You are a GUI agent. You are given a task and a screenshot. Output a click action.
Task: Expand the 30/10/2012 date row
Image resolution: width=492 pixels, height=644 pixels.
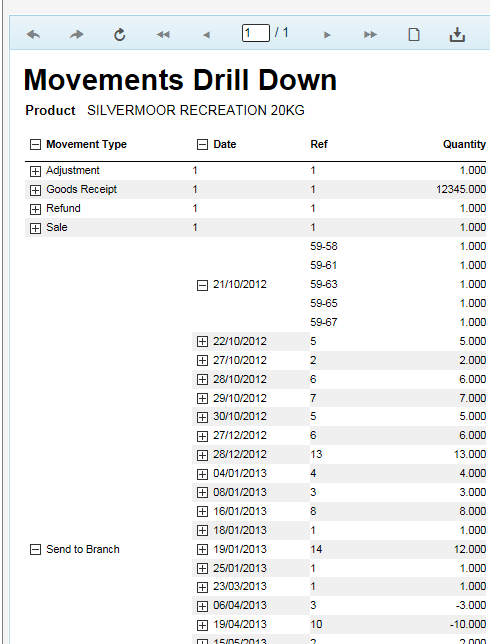pyautogui.click(x=202, y=417)
